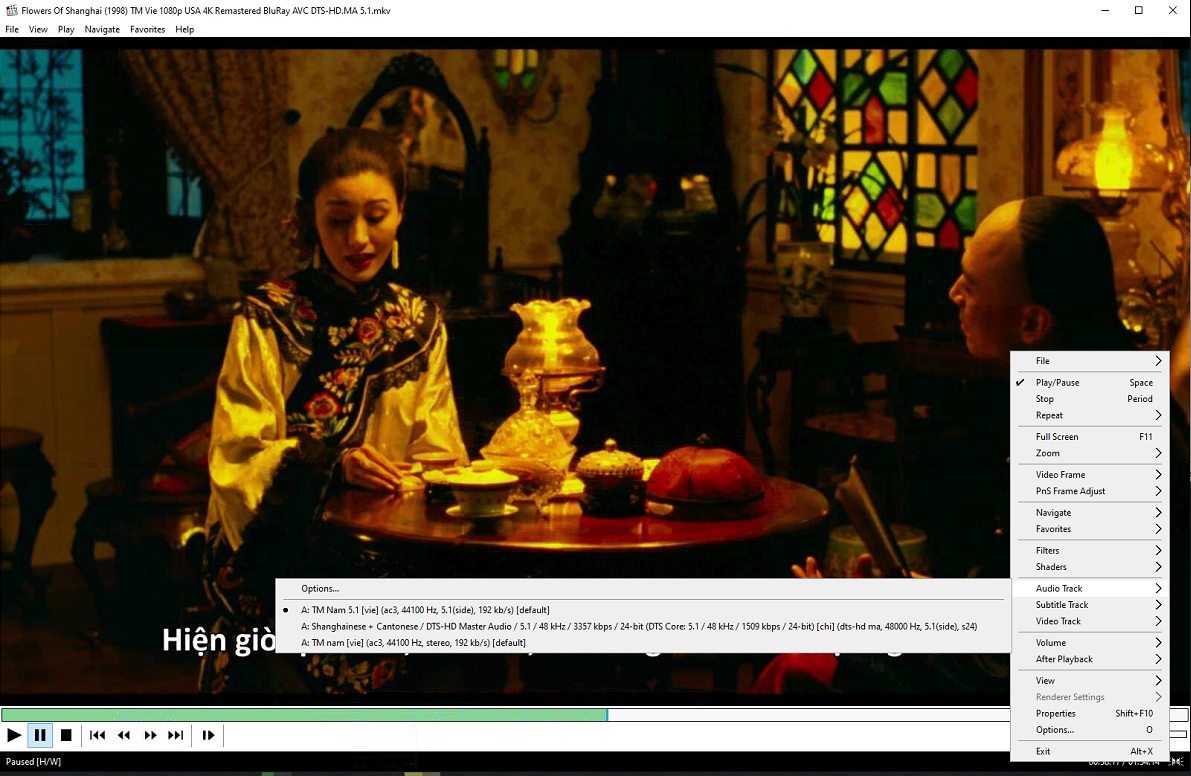Expand File submenu in context menu
The width and height of the screenshot is (1191, 776).
(1090, 361)
